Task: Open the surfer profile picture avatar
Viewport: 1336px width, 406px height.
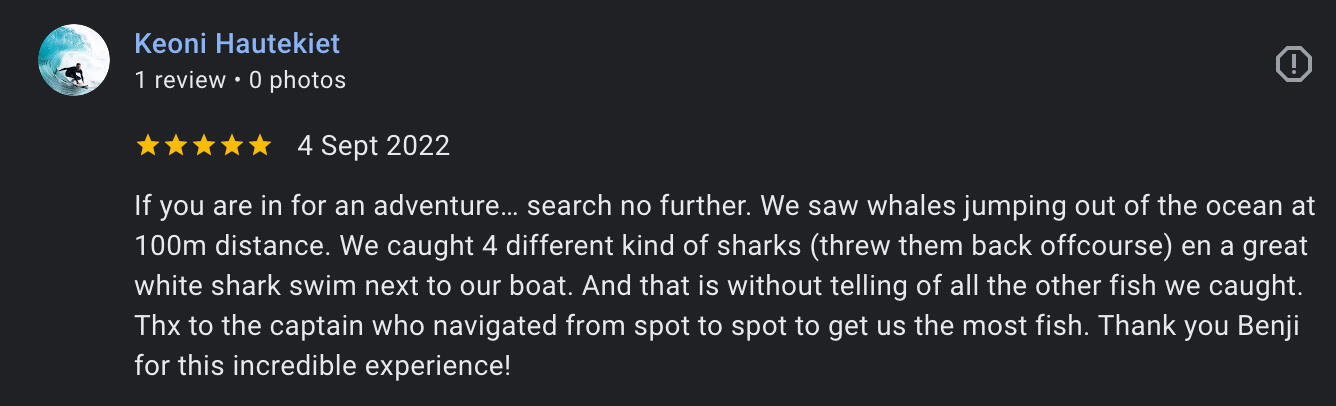Action: [74, 60]
